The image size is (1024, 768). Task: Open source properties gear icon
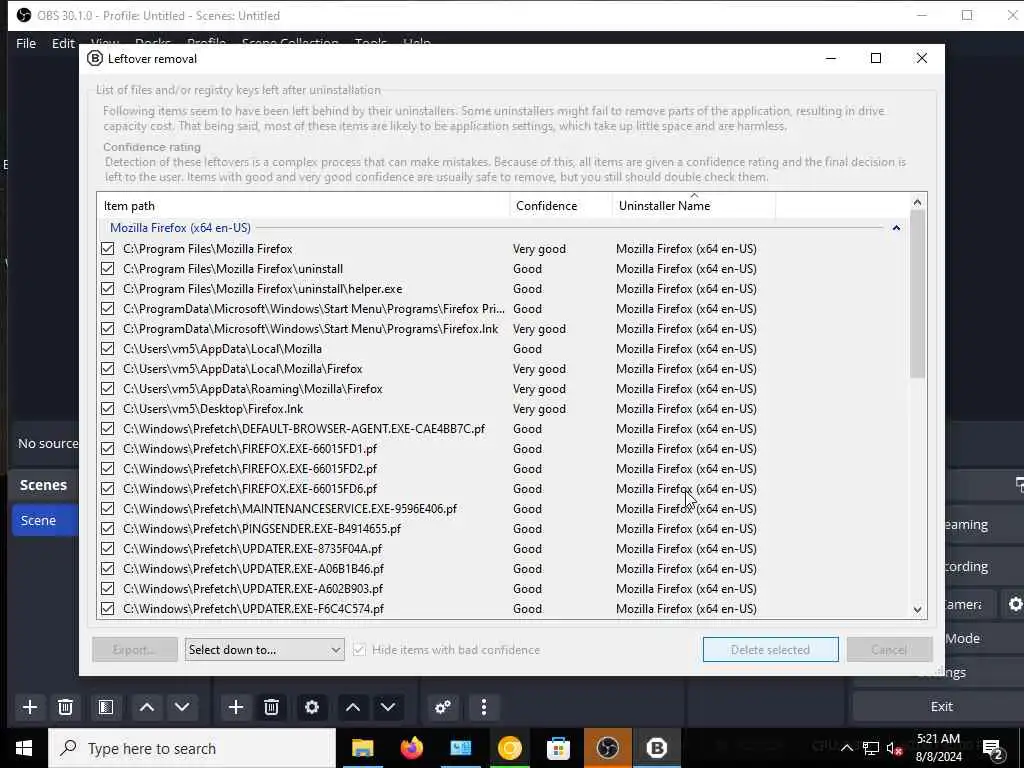click(x=312, y=707)
